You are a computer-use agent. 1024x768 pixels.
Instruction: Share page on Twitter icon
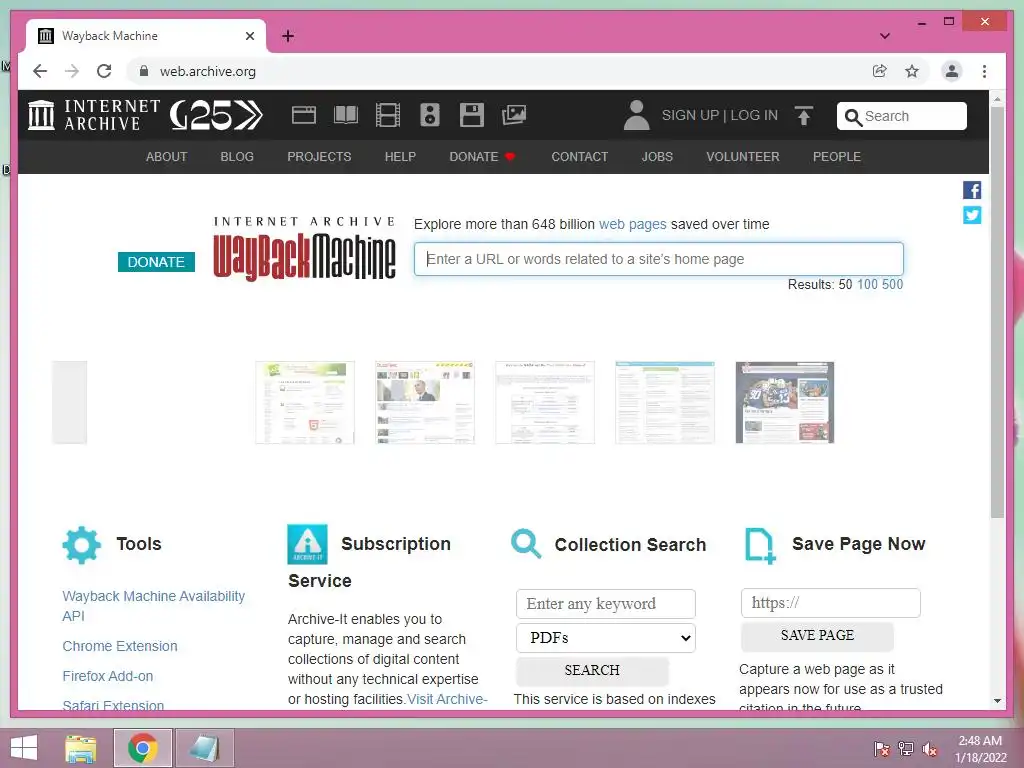coord(972,215)
